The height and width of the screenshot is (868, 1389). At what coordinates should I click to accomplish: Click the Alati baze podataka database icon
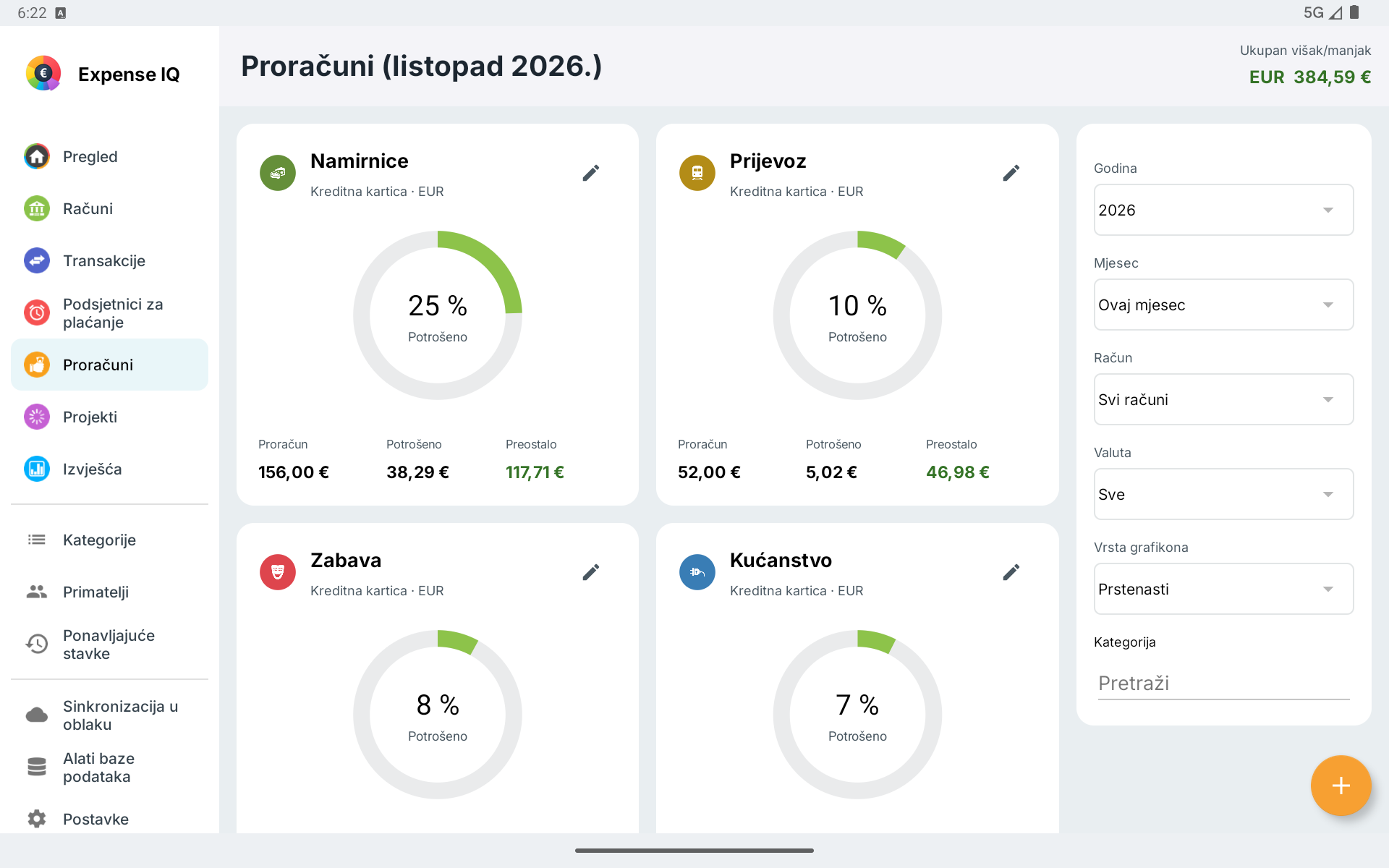pyautogui.click(x=37, y=767)
